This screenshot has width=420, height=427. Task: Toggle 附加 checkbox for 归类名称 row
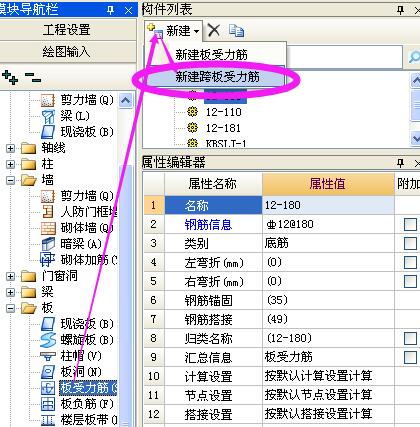pyautogui.click(x=410, y=338)
